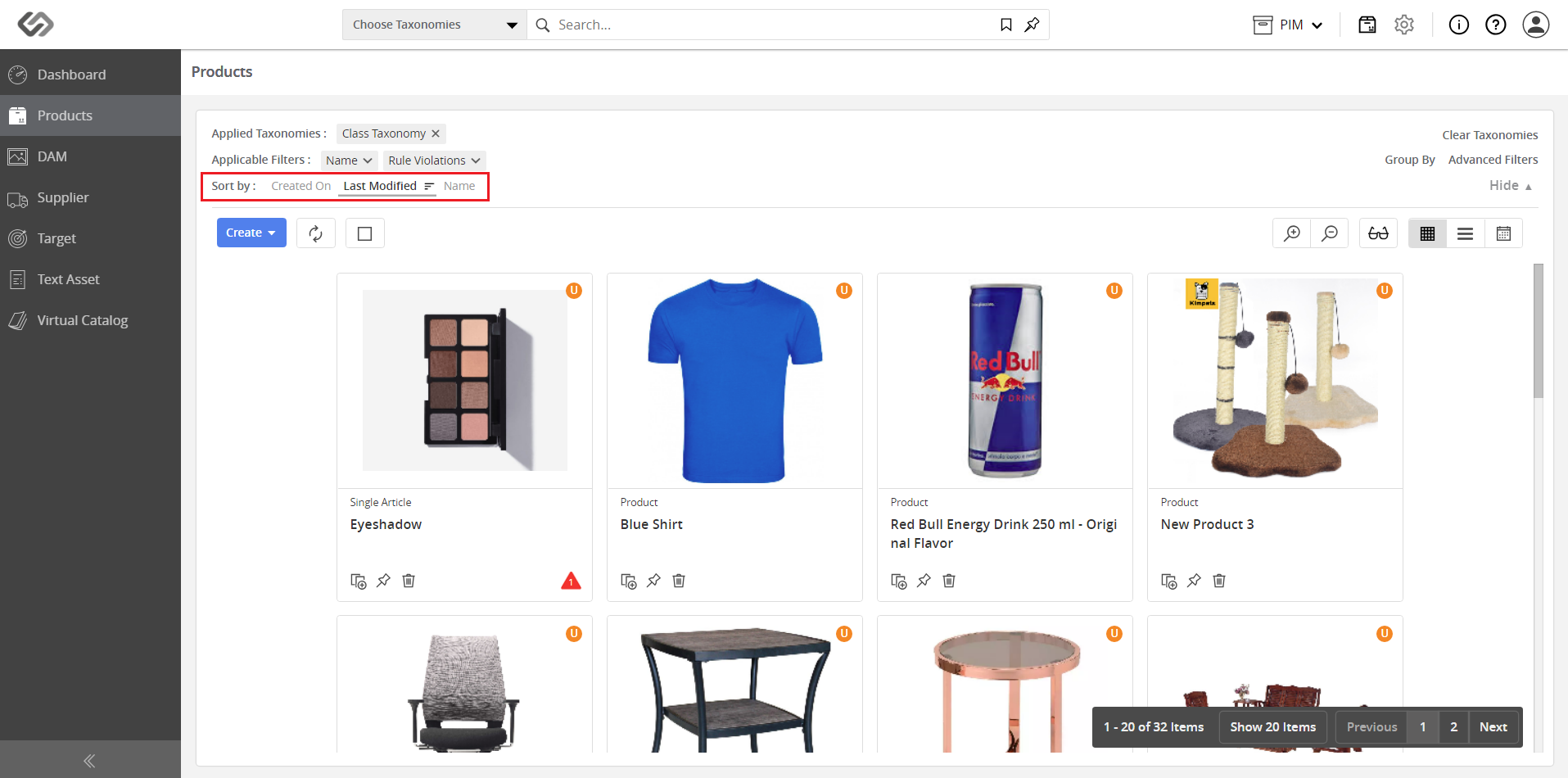The height and width of the screenshot is (778, 1568).
Task: Sort products by Last Modified
Action: point(380,186)
